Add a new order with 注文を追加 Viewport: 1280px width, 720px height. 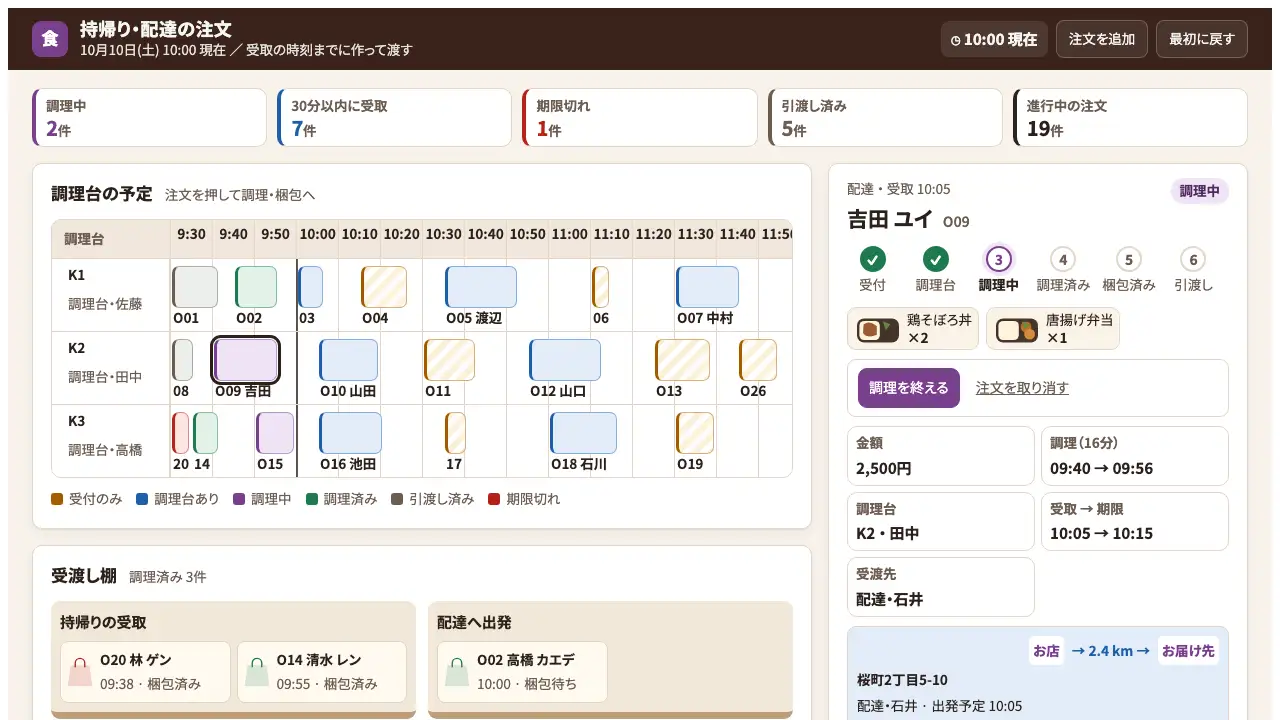pos(1102,39)
